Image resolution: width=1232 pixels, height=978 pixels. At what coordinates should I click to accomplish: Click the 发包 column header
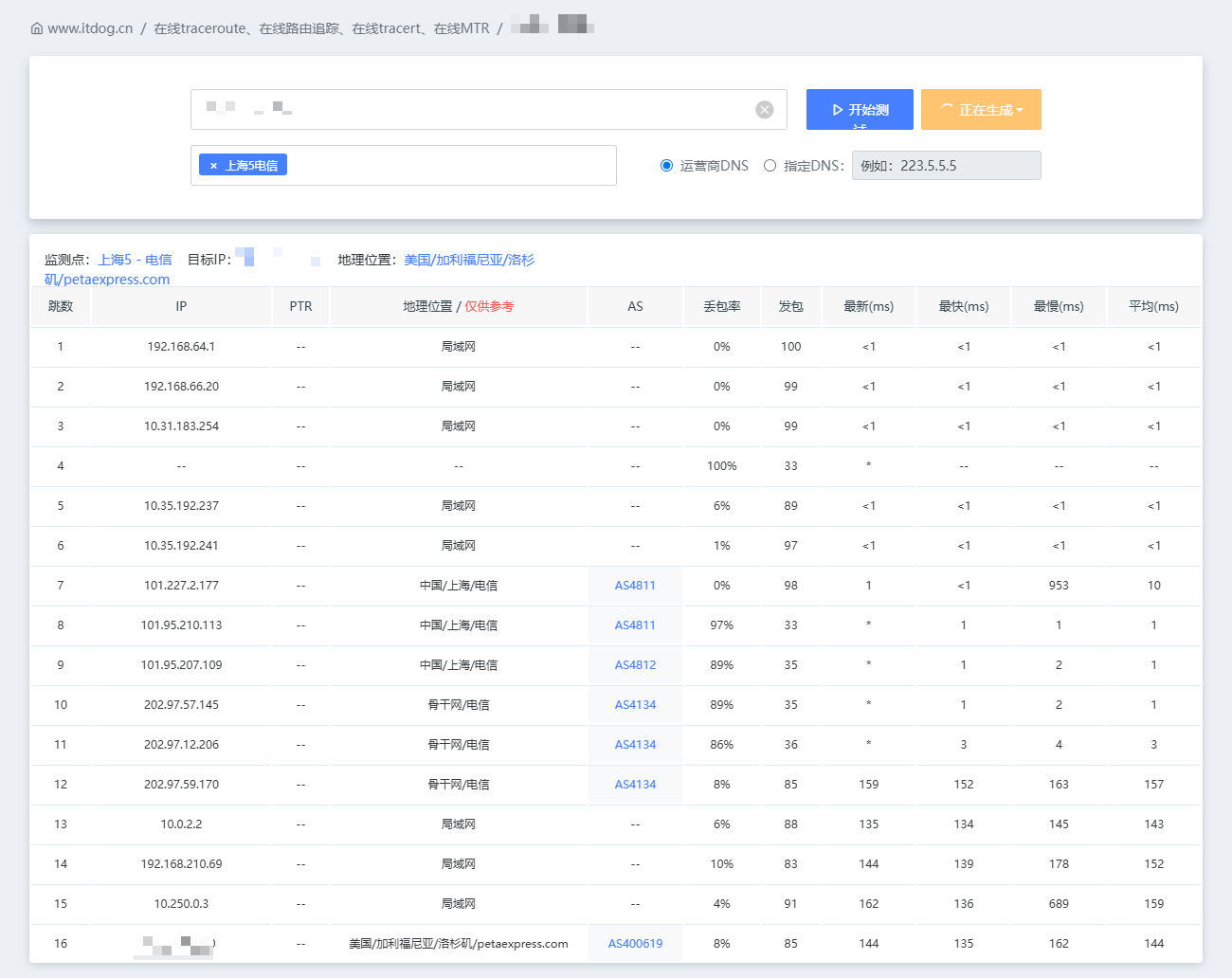[x=791, y=306]
